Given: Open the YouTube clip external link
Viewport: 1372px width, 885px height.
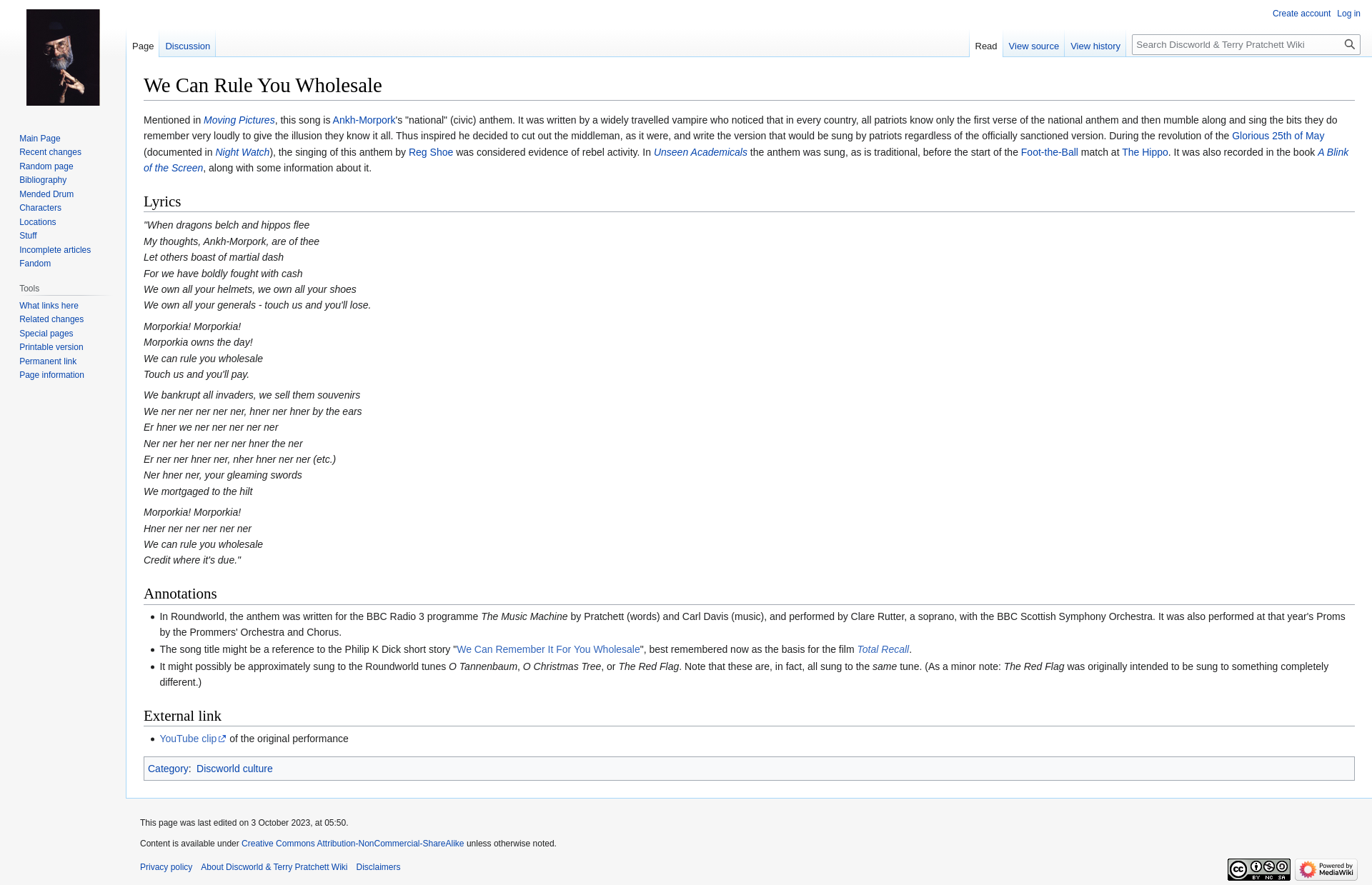Looking at the screenshot, I should click(x=188, y=739).
